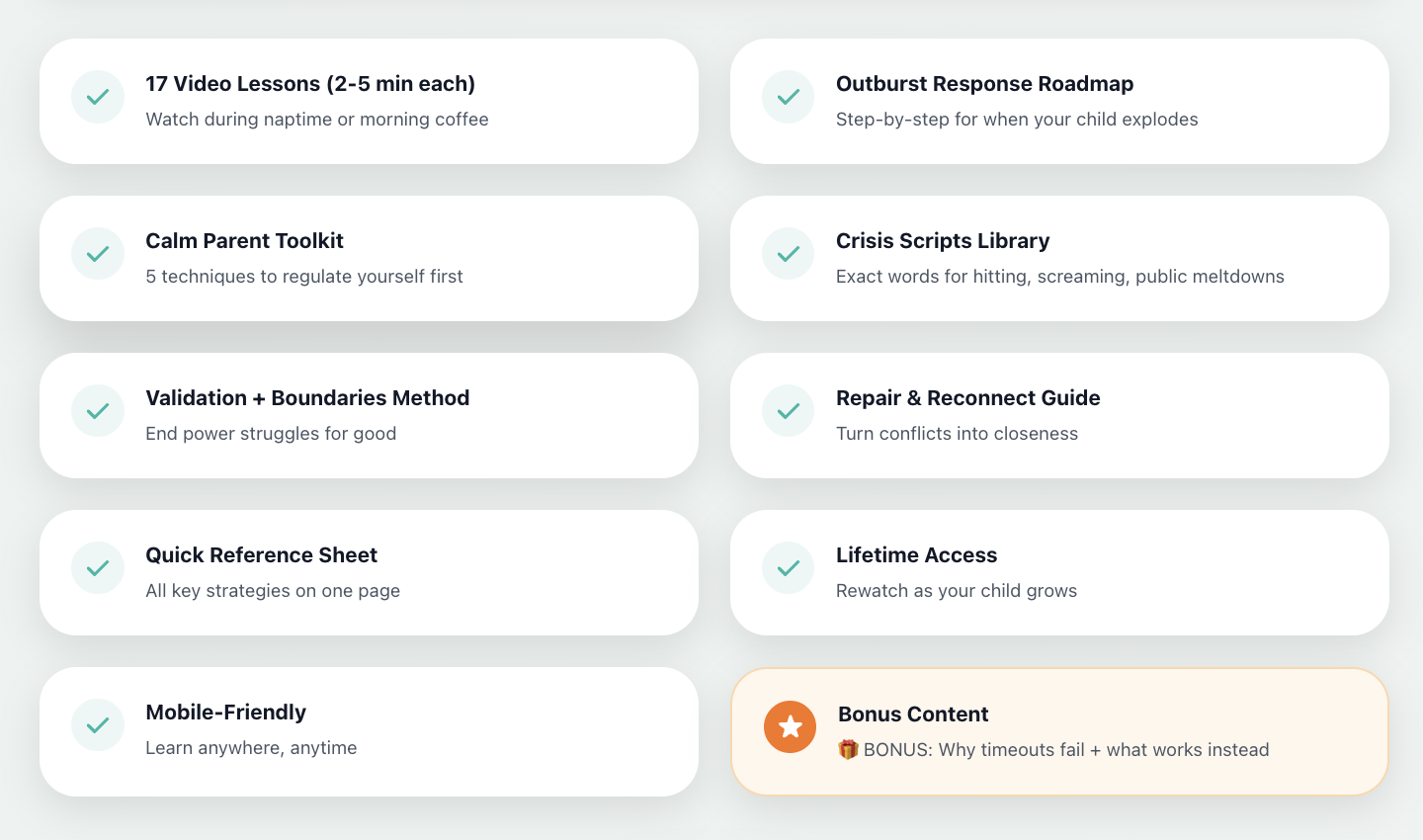Viewport: 1423px width, 840px height.
Task: Click checkmark icon beside Calm Parent Toolkit
Action: click(98, 254)
